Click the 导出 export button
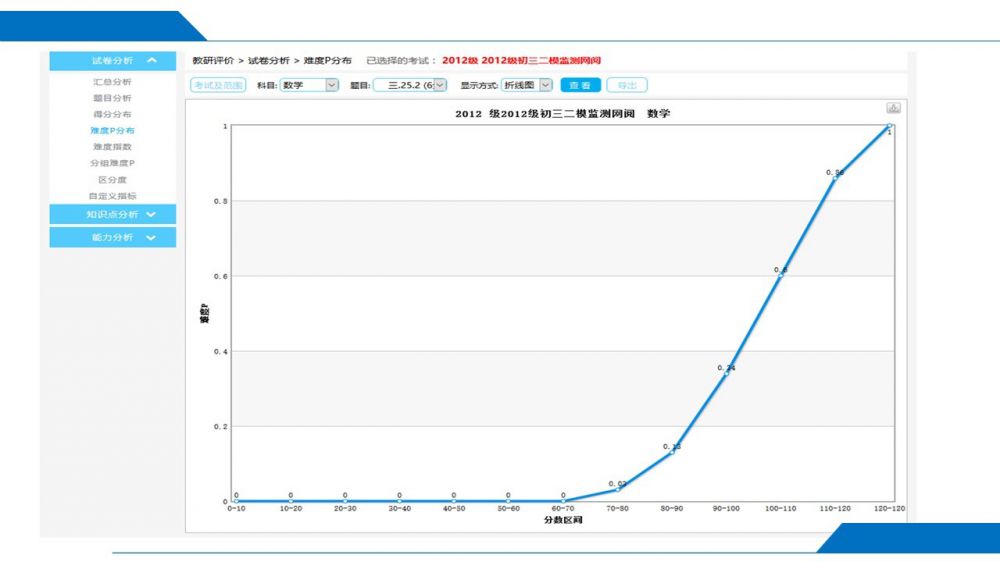 click(627, 85)
